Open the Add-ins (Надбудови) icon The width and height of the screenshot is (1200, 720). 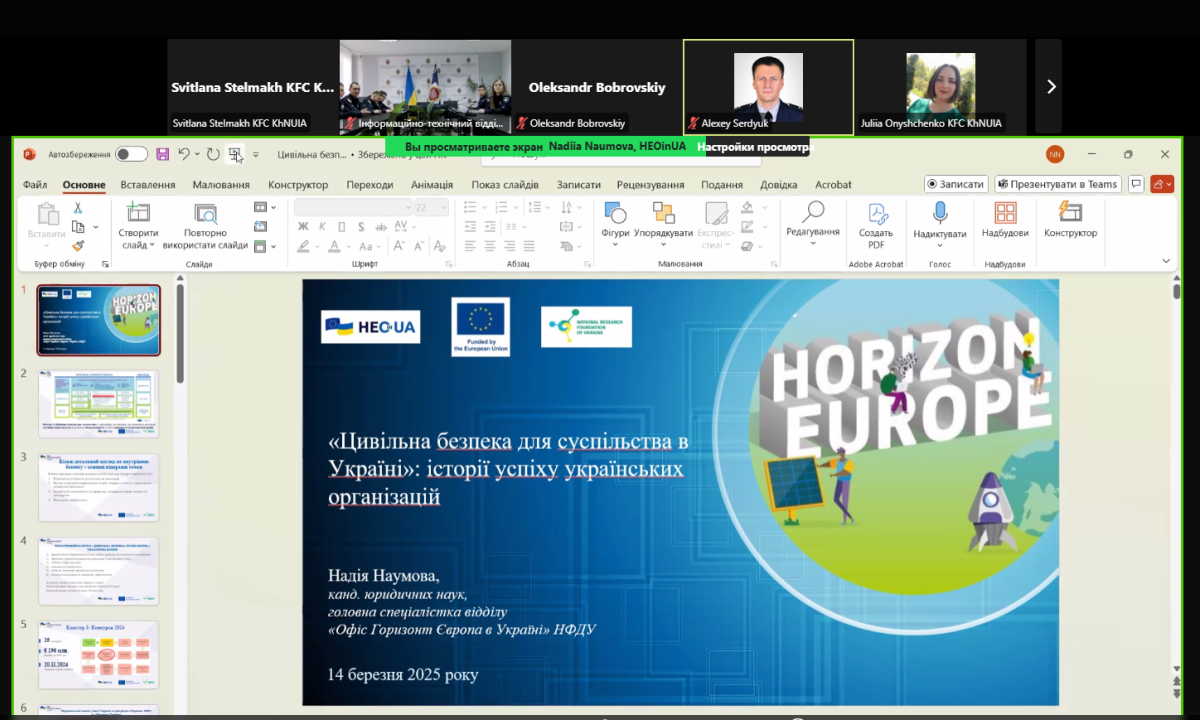[1005, 213]
